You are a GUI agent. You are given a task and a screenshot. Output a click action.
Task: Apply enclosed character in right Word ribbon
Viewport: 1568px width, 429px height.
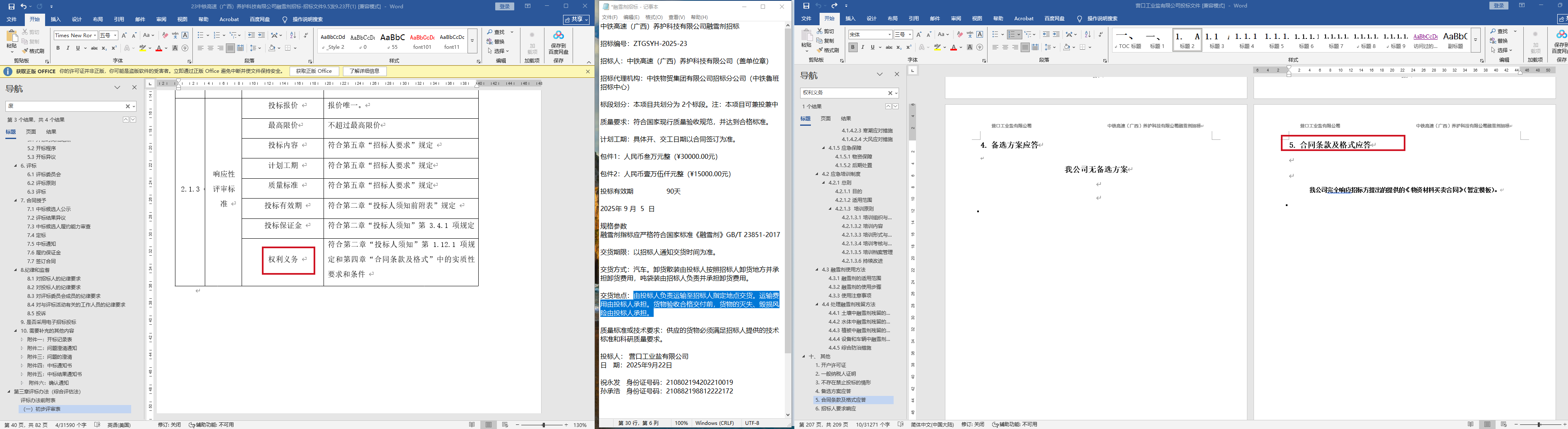click(979, 48)
